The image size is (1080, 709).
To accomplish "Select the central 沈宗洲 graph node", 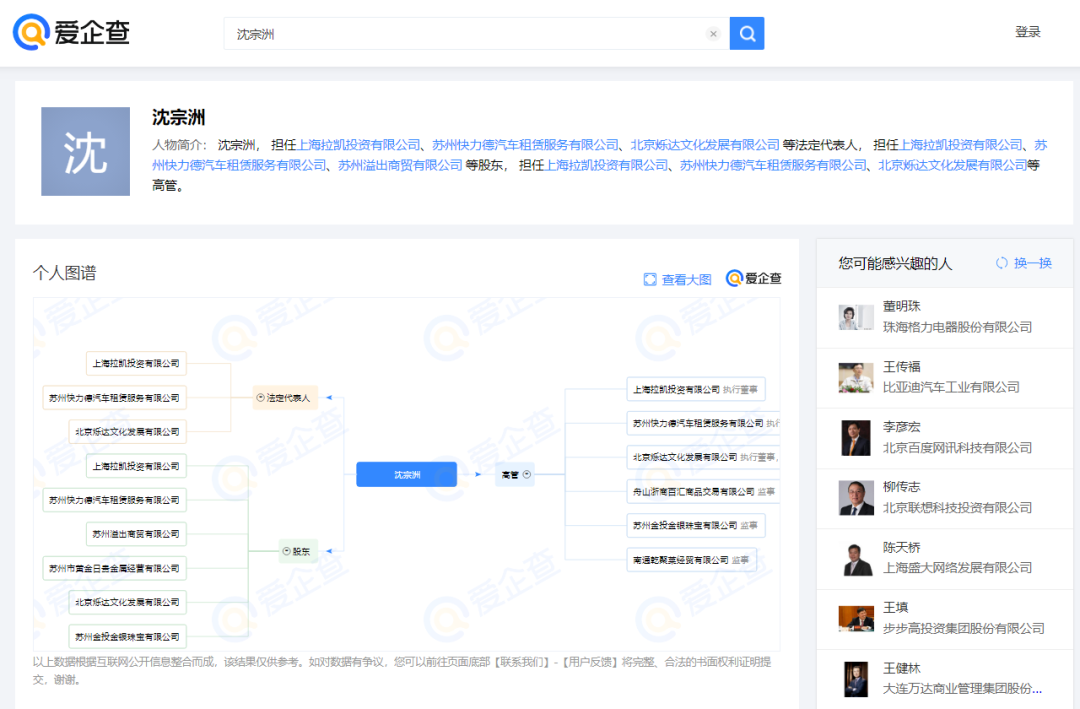I will point(406,475).
